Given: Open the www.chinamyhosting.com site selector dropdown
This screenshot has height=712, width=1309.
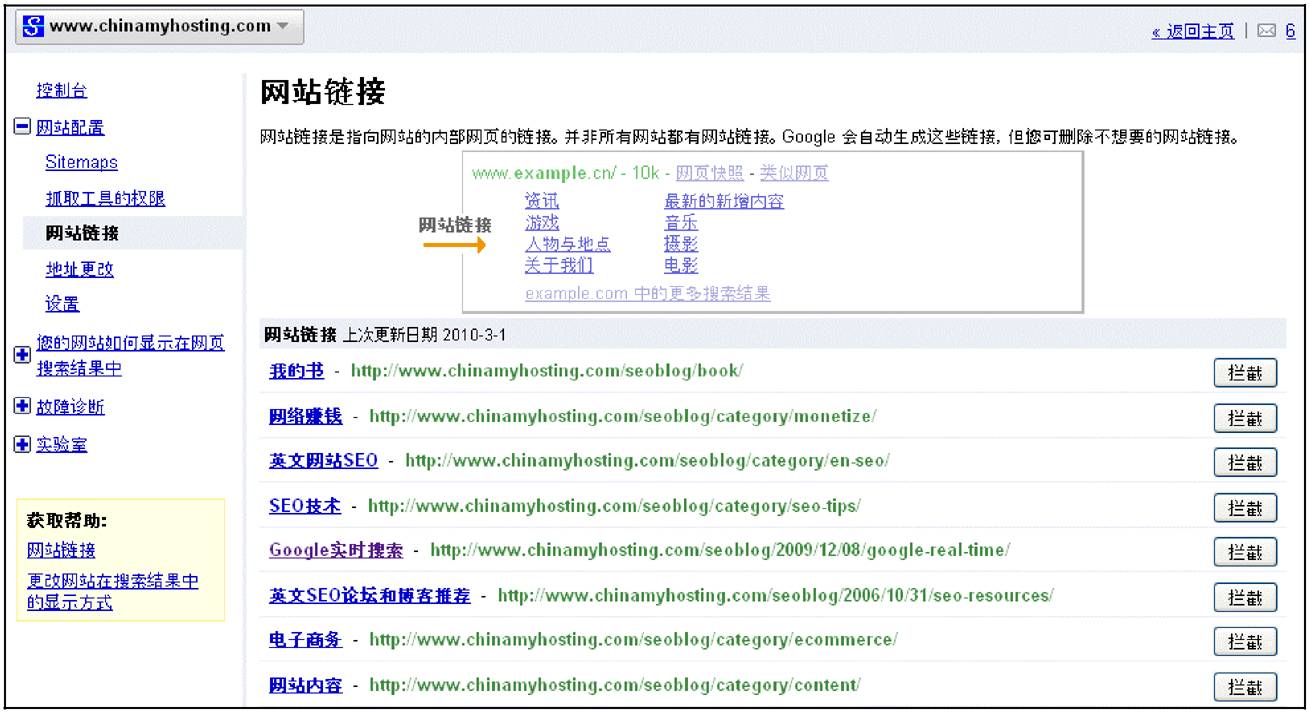Looking at the screenshot, I should 160,27.
